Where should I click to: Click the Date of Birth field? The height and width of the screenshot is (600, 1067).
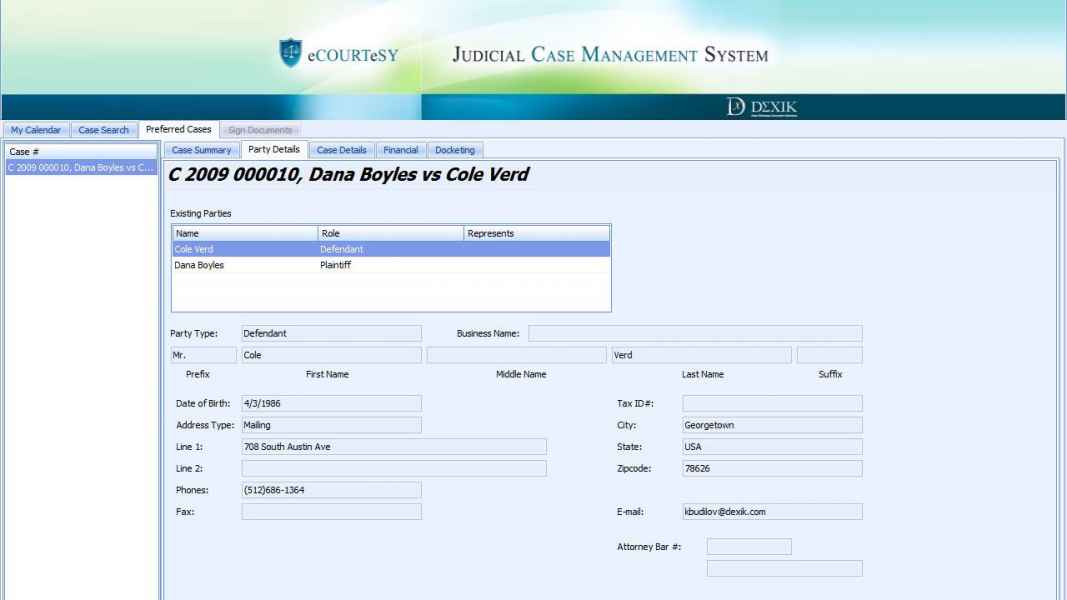[x=331, y=404]
